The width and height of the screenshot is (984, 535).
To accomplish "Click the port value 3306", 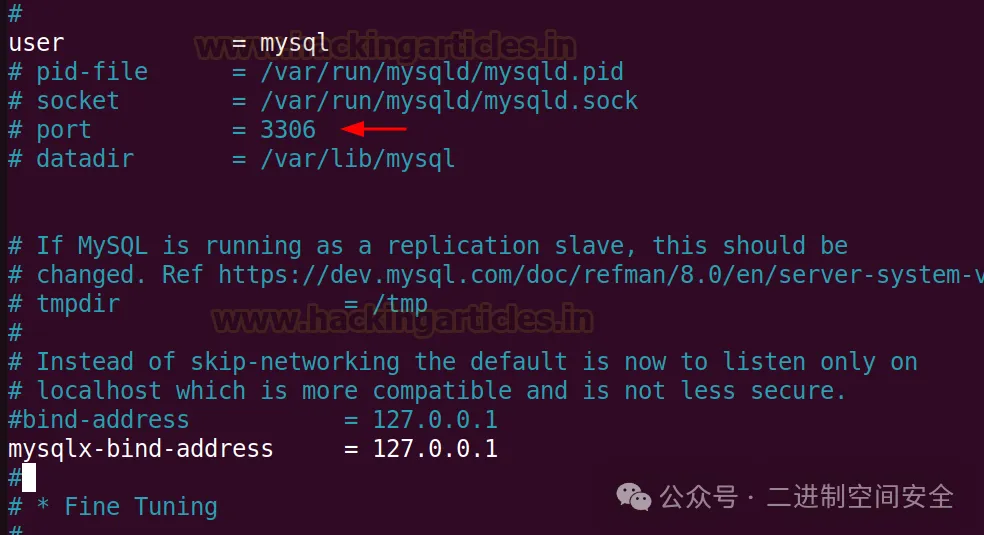I will pyautogui.click(x=288, y=130).
